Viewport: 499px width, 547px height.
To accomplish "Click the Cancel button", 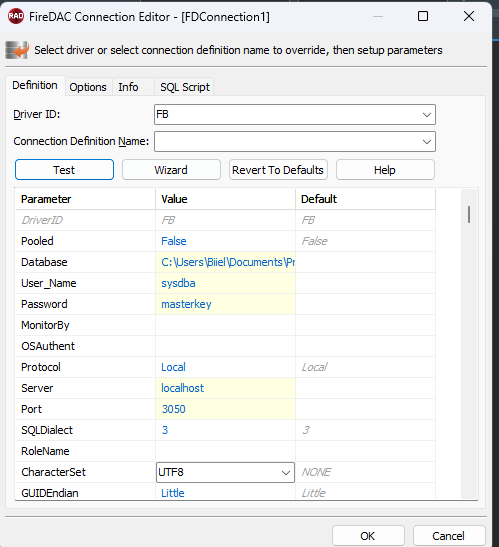I will (x=449, y=536).
